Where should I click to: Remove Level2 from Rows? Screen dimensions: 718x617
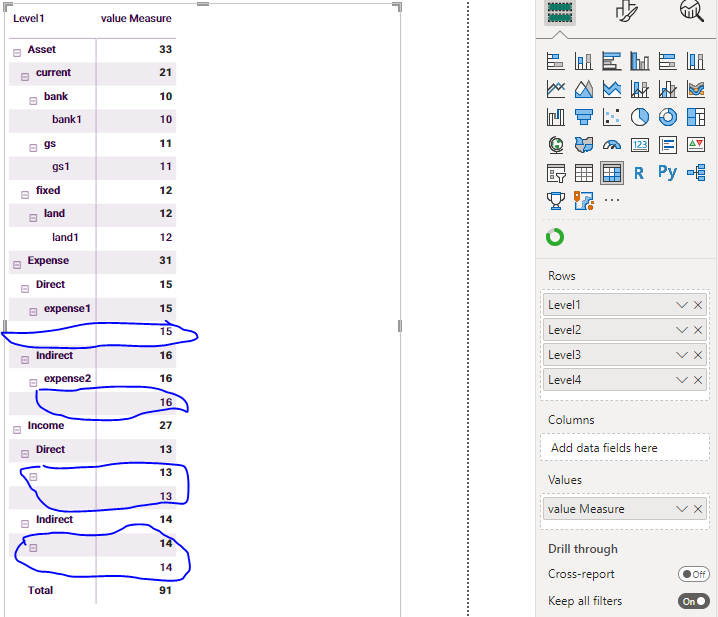pos(698,330)
